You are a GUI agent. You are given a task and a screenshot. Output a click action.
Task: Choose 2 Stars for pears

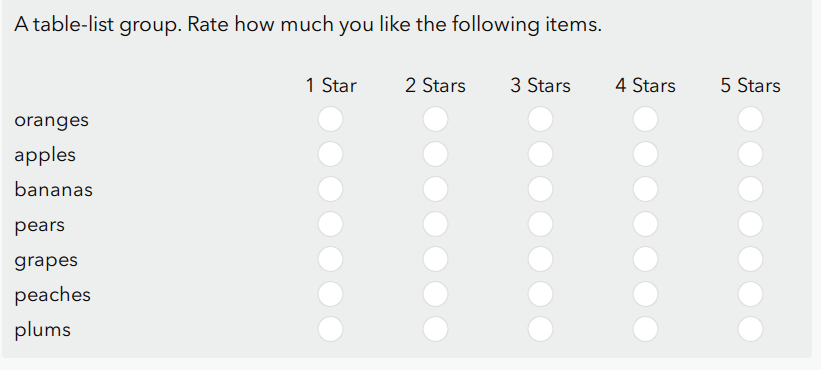click(436, 224)
